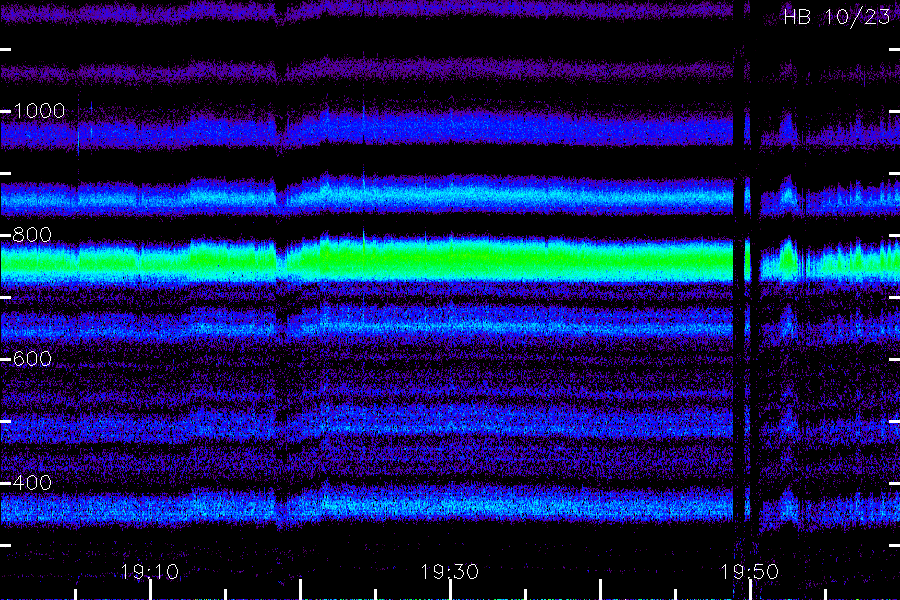Click the 400 frequency axis label

(32, 483)
